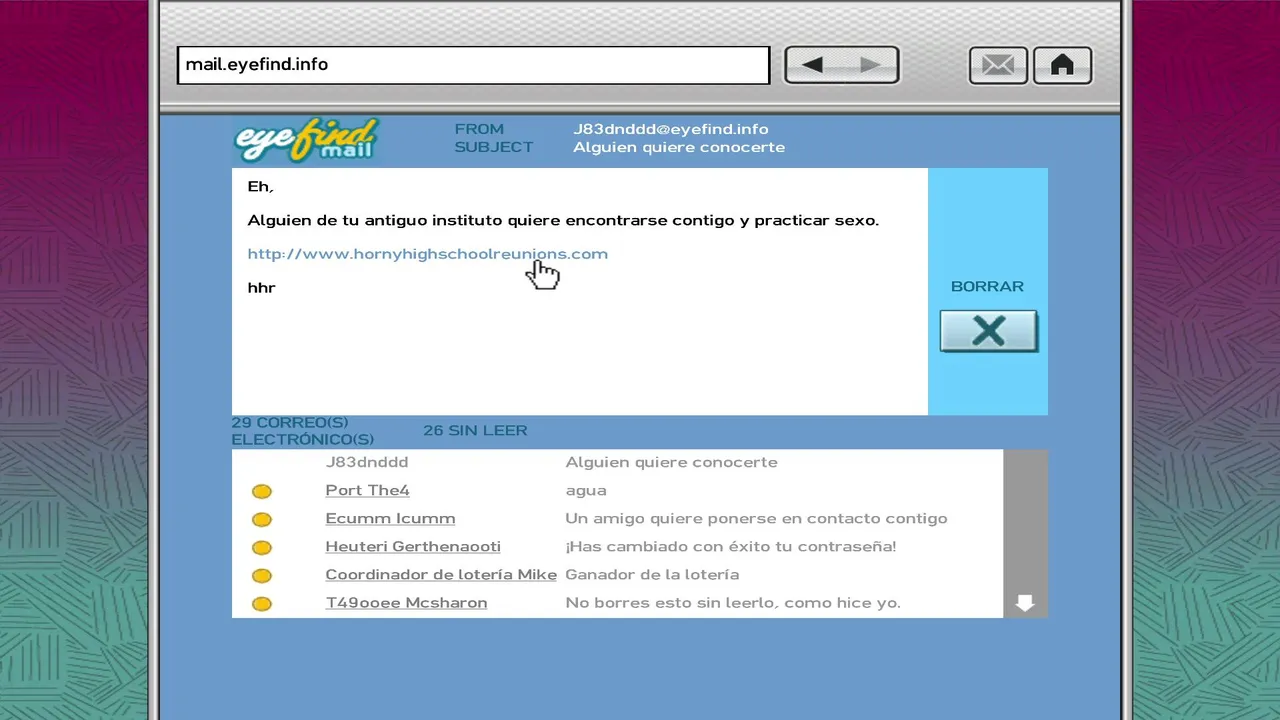Go to the browser home page
The image size is (1280, 720).
click(x=1062, y=66)
